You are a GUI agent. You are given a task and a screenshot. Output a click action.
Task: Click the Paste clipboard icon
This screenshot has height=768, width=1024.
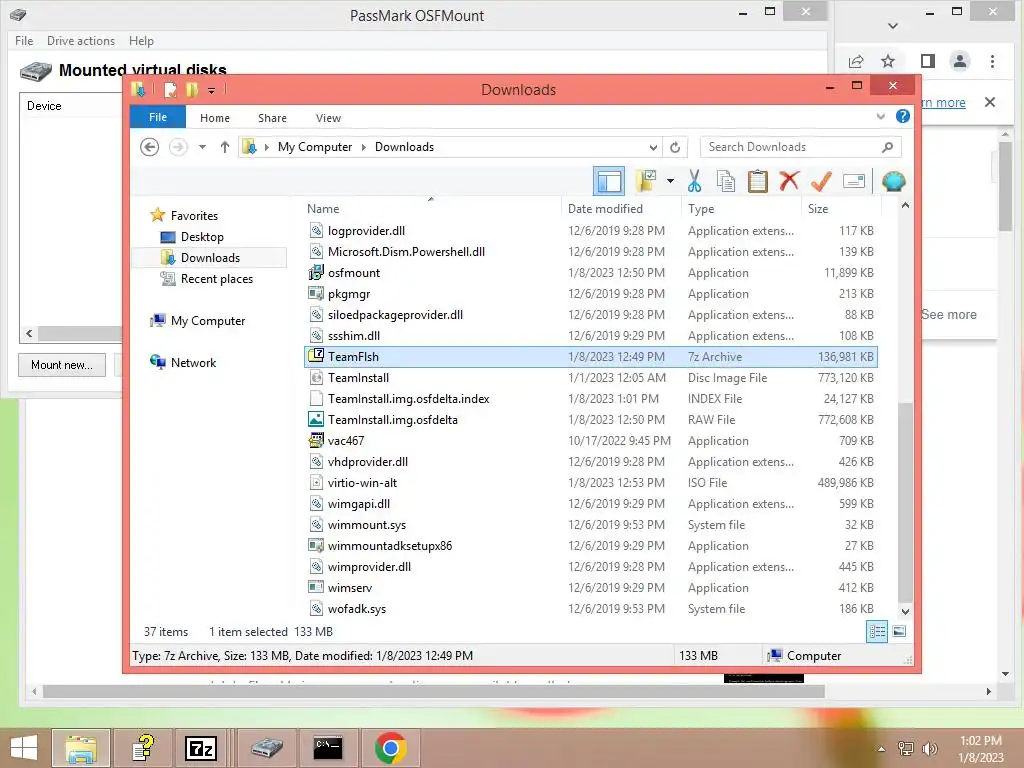point(758,181)
